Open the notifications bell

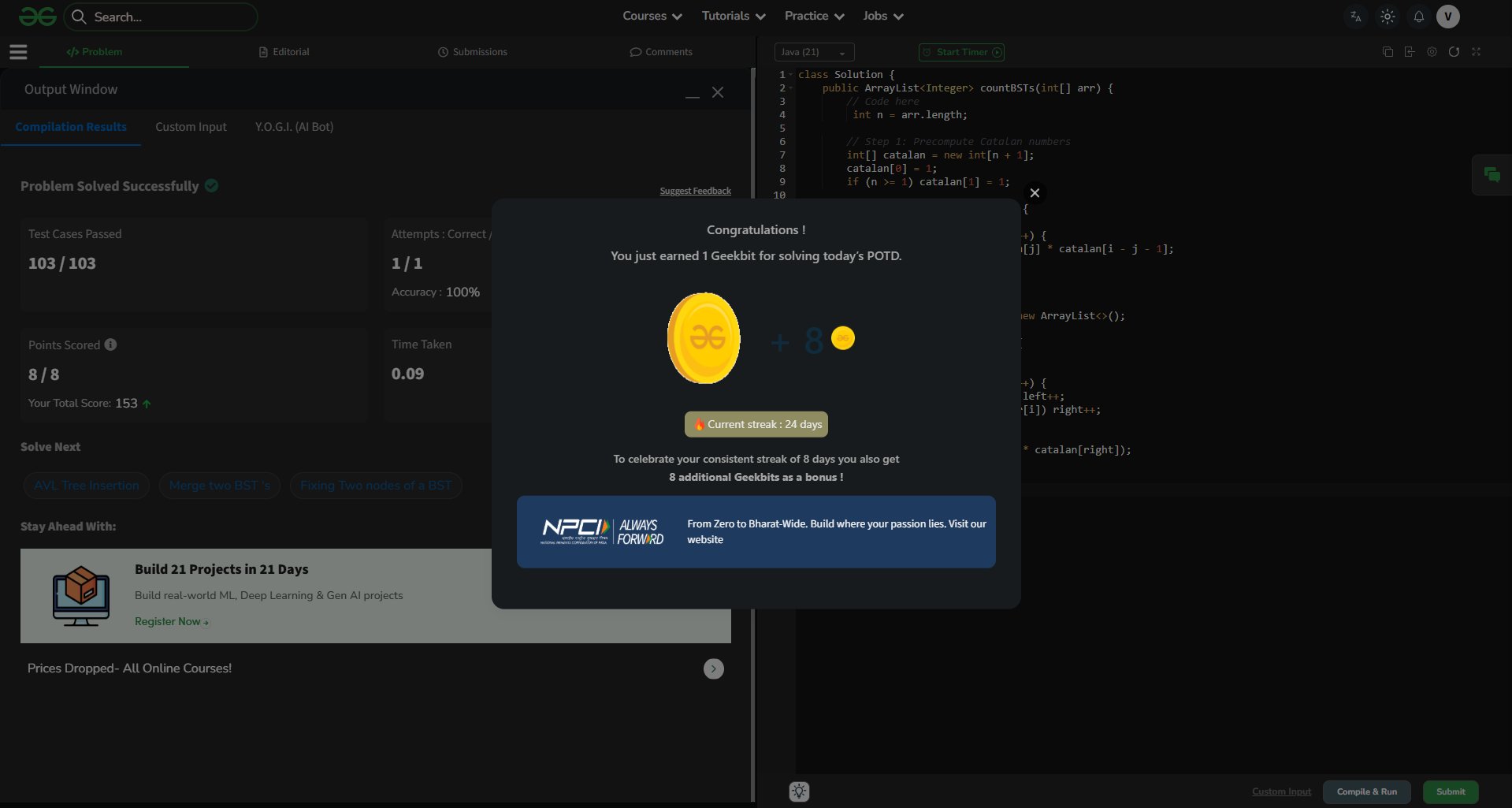click(x=1418, y=17)
